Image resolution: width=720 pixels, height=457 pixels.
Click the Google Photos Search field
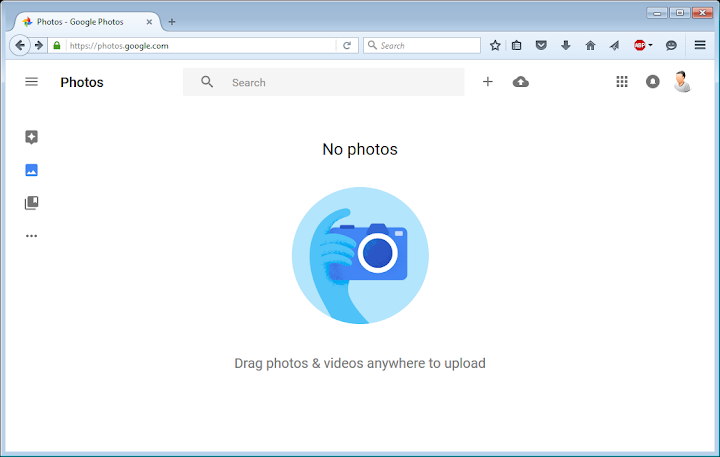click(x=324, y=82)
